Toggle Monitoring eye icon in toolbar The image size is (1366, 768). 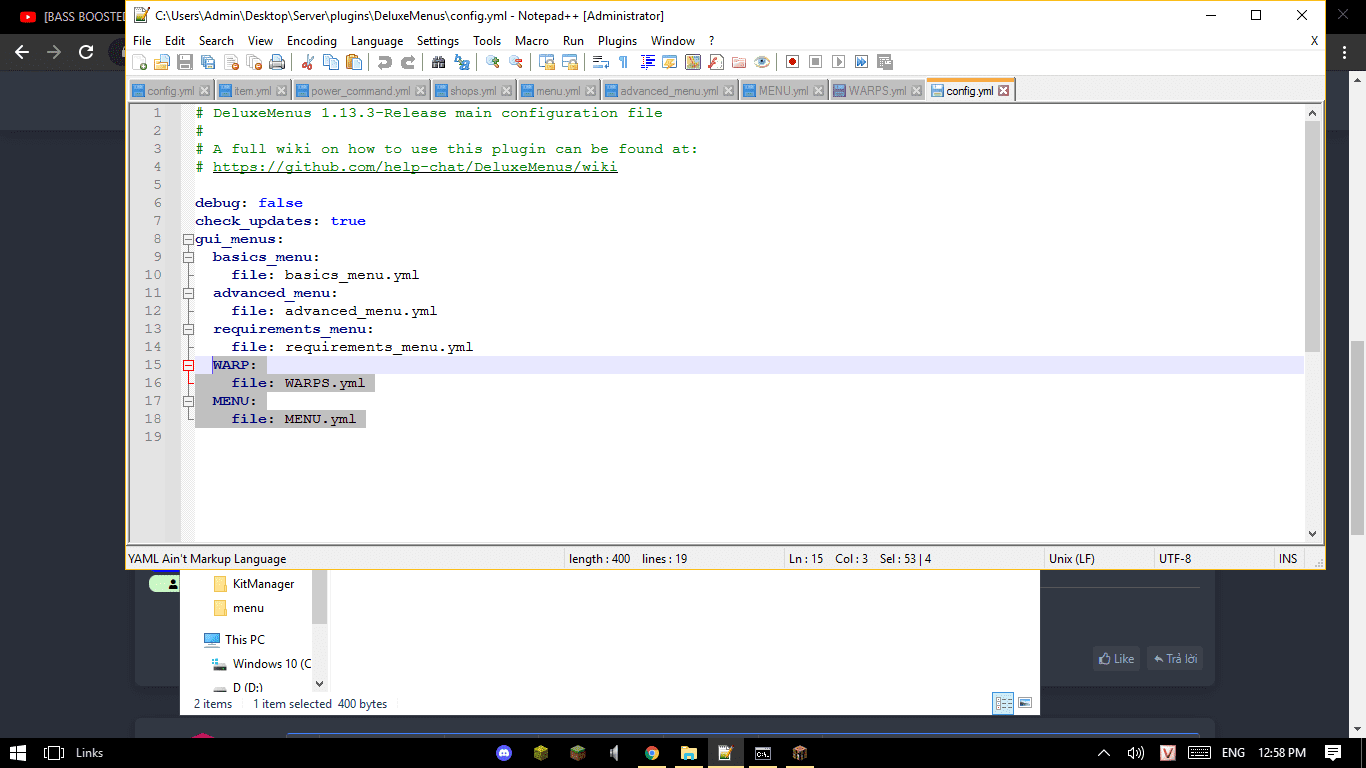762,62
